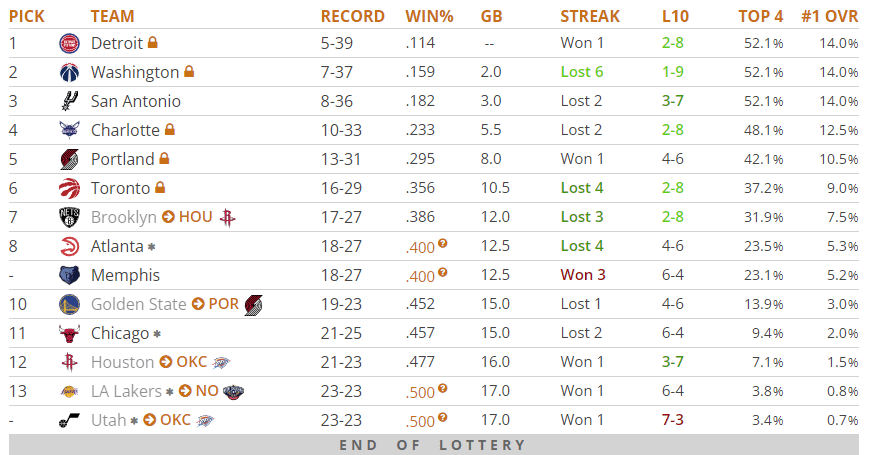The height and width of the screenshot is (455, 871).
Task: Click the Memphis Grizzlies team logo
Action: [x=68, y=275]
